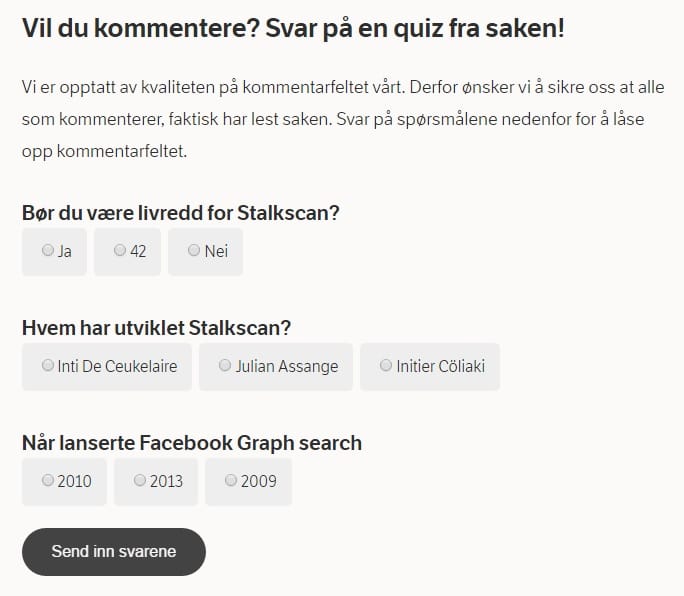Click the 'Julian Assange' label text
Screen dimensions: 684x596
[x=287, y=366]
